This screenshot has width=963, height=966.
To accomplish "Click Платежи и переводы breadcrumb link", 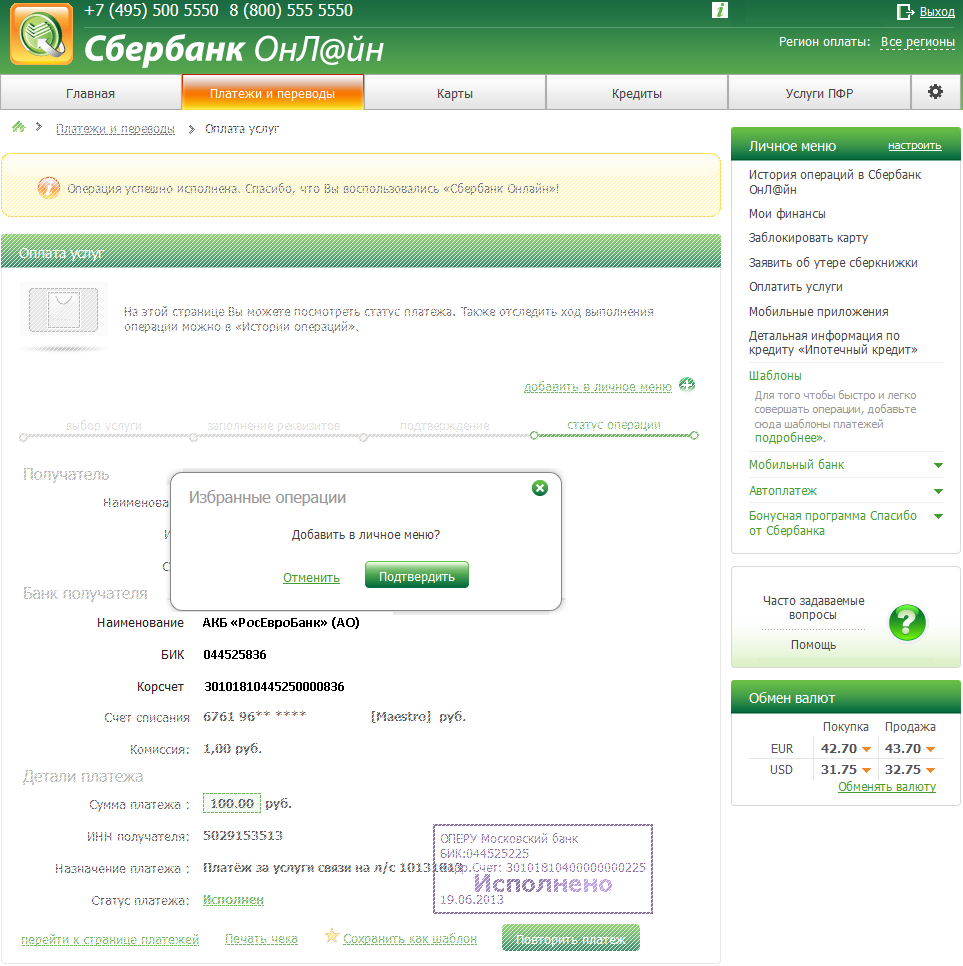I will (x=115, y=129).
